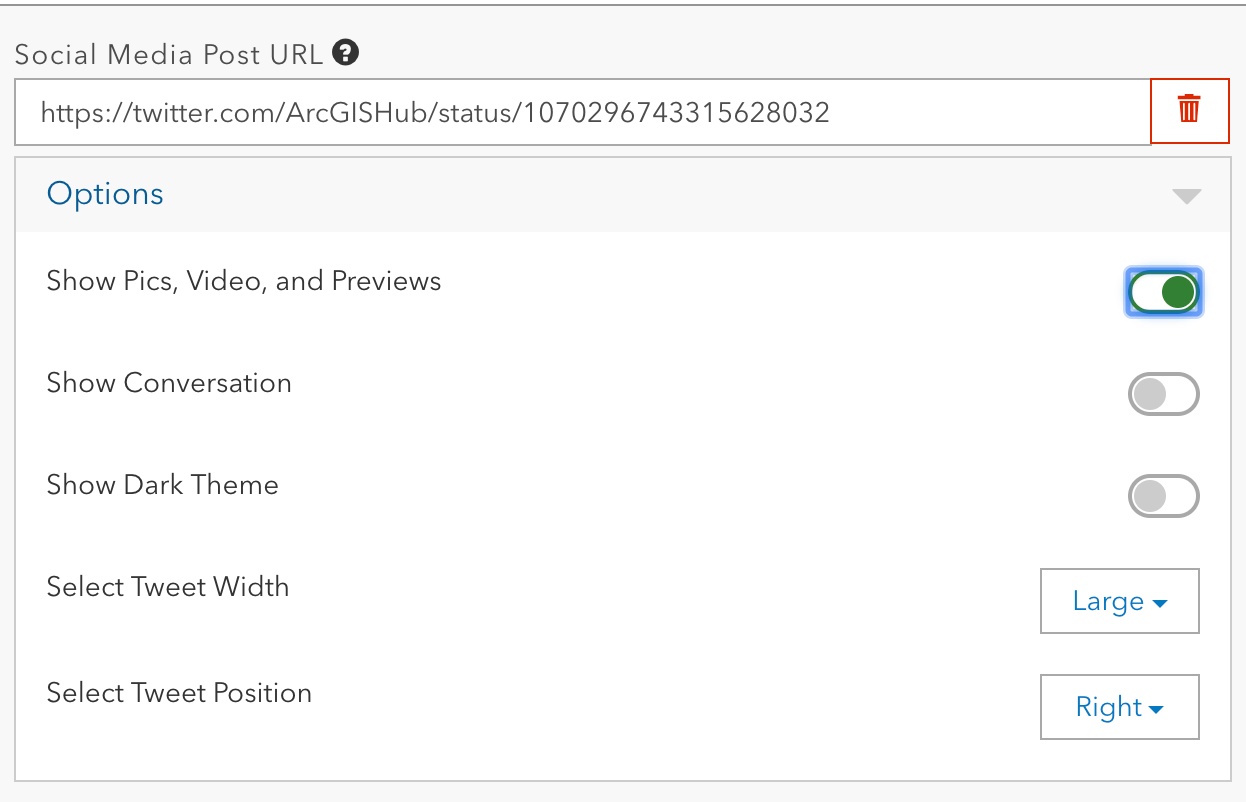Click the Select Tweet Width label

tap(168, 586)
